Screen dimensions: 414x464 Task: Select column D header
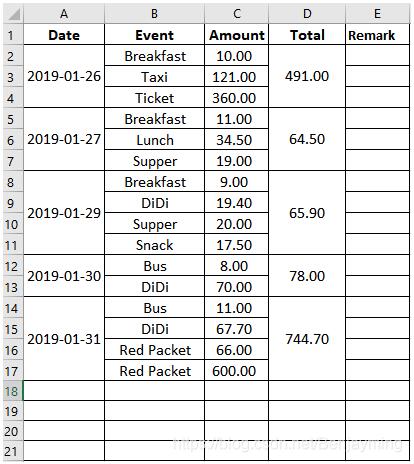(307, 14)
